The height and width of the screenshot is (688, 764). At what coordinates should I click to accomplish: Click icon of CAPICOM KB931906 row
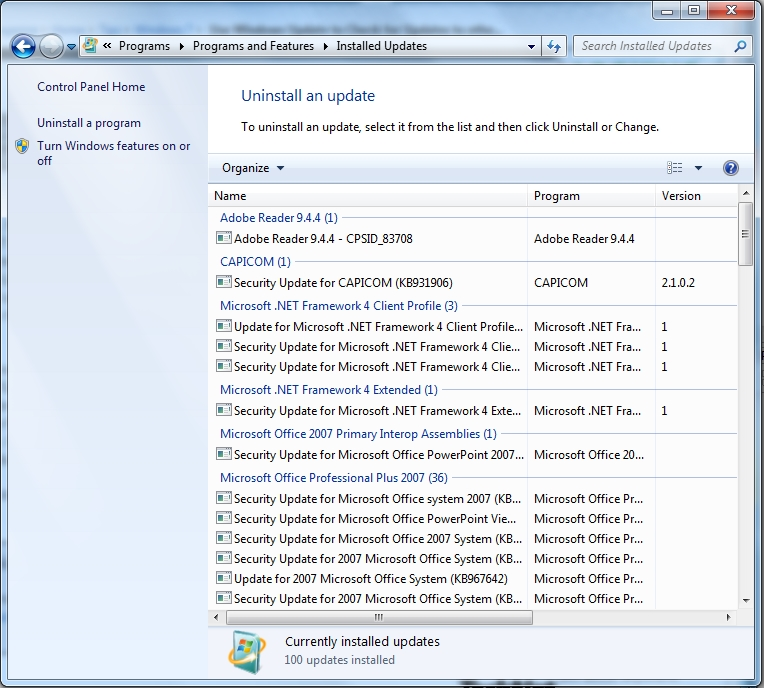224,282
